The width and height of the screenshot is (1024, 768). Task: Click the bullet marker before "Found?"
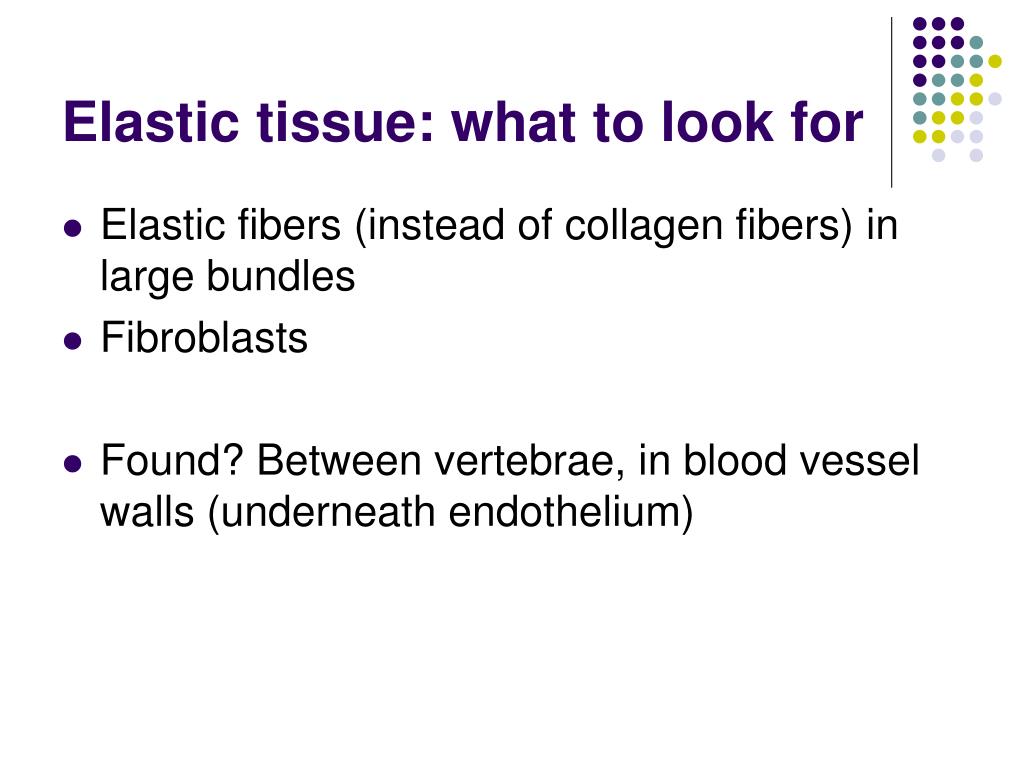(73, 464)
